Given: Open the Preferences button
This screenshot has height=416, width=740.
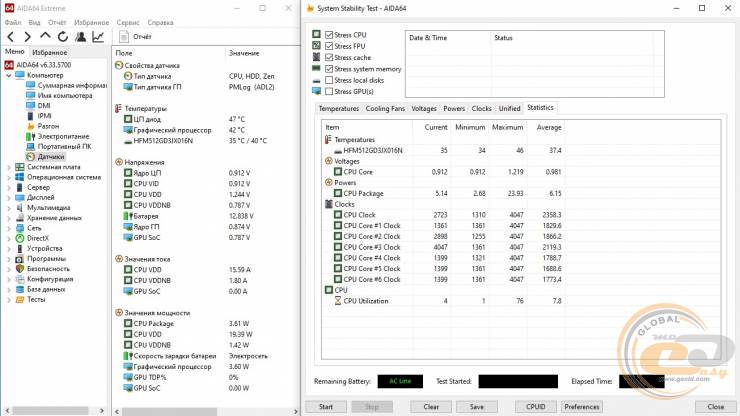Looking at the screenshot, I should pyautogui.click(x=581, y=407).
